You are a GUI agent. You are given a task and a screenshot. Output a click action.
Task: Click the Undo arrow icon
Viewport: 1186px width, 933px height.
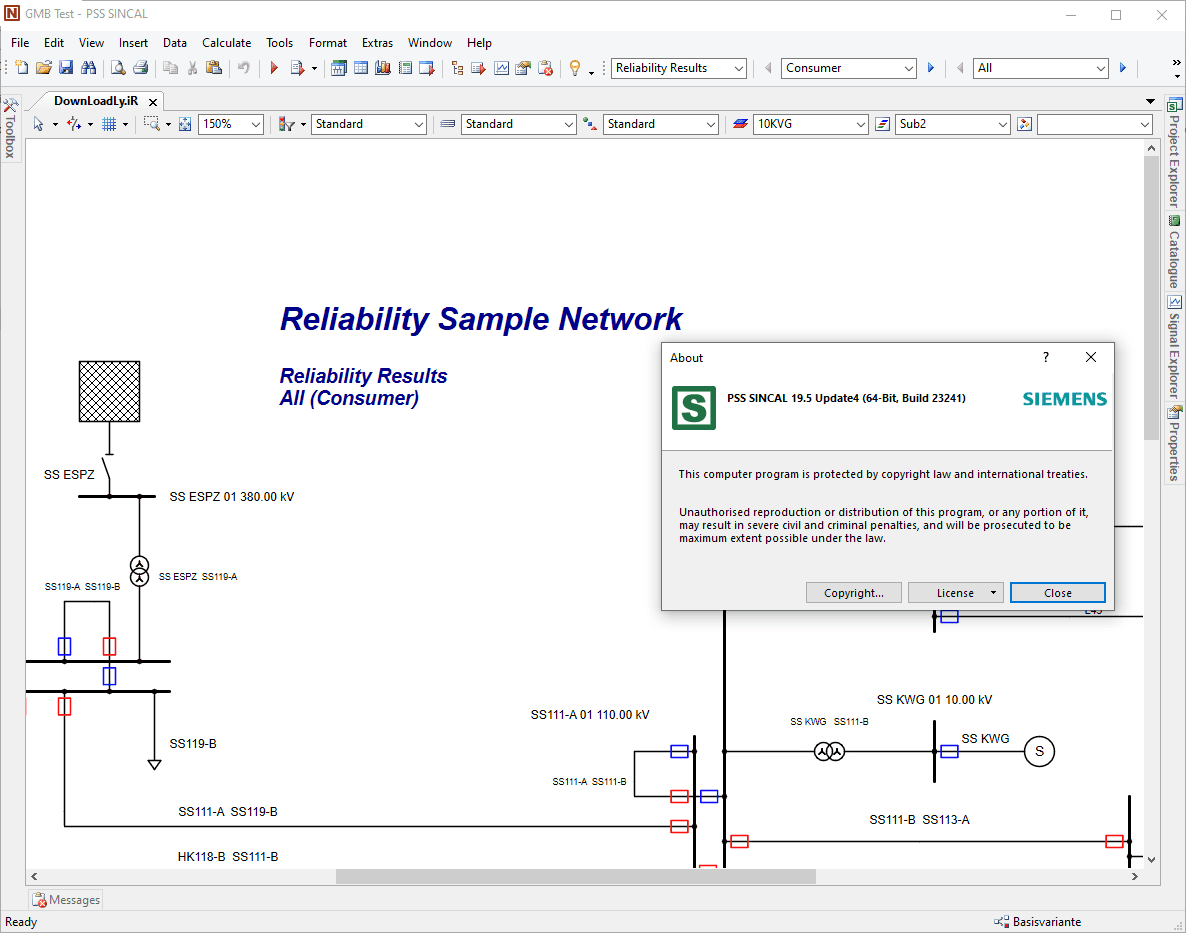(x=243, y=68)
